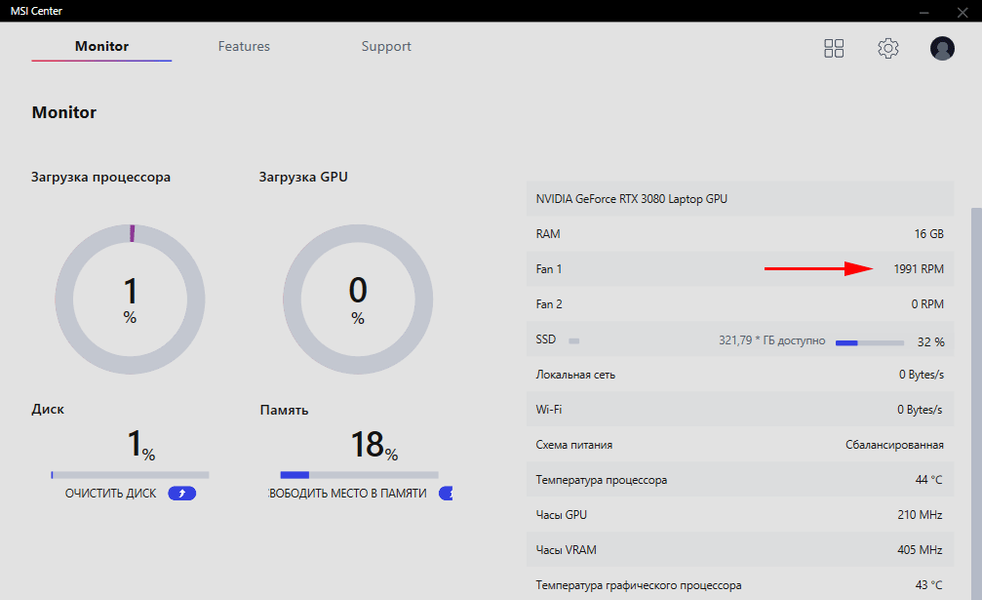The image size is (982, 600).
Task: Click the GPU load circular gauge
Action: tap(358, 299)
